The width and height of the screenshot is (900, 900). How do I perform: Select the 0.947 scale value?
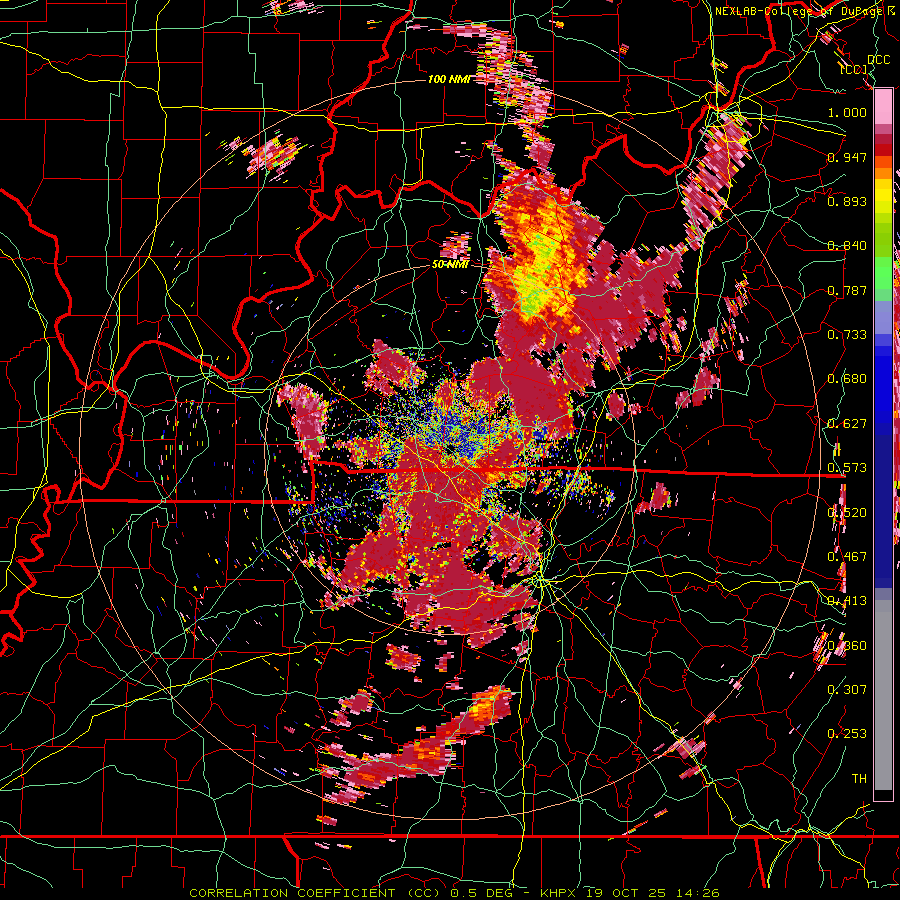click(847, 157)
